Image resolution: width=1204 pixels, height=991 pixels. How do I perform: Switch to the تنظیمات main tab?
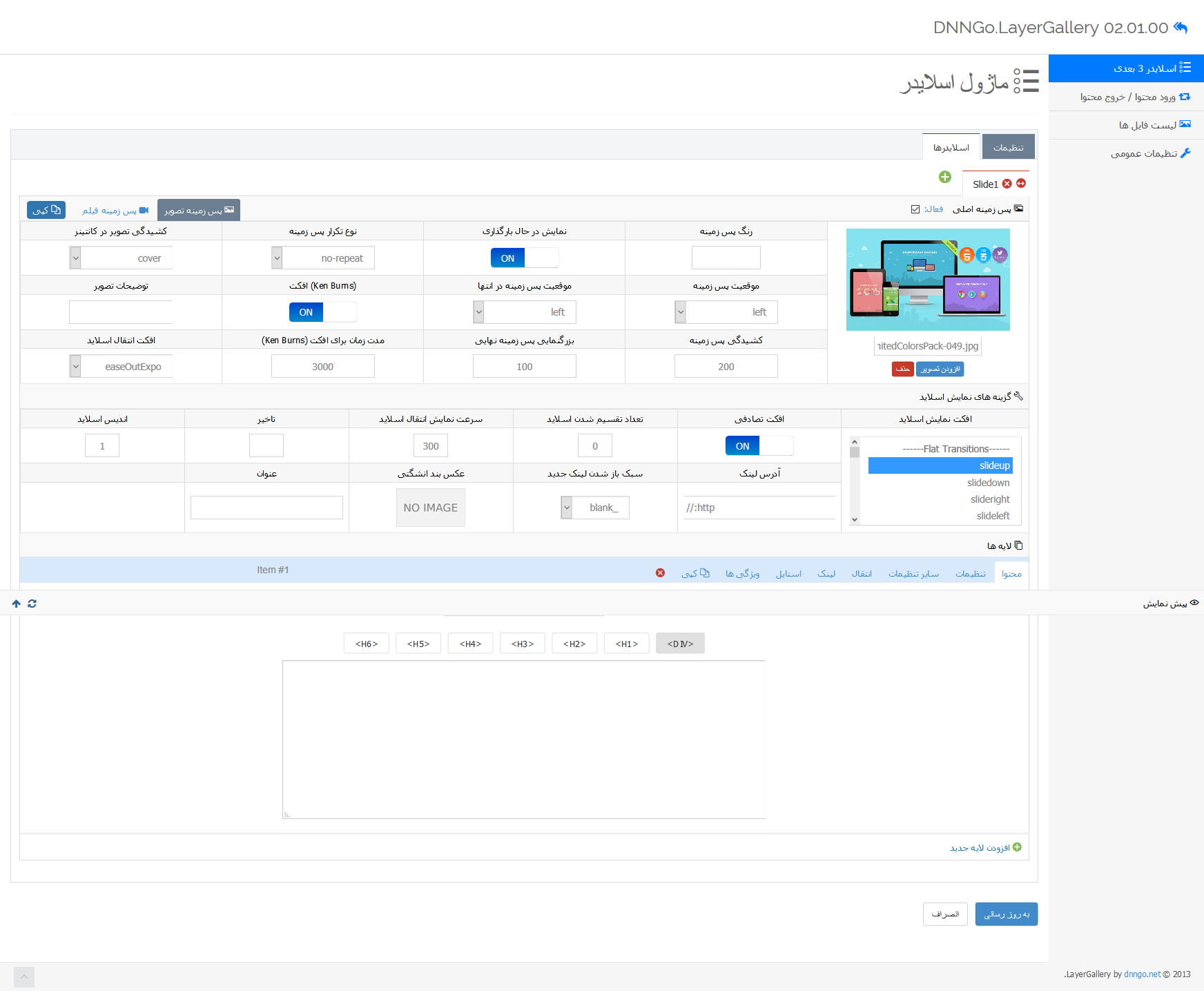(1008, 147)
